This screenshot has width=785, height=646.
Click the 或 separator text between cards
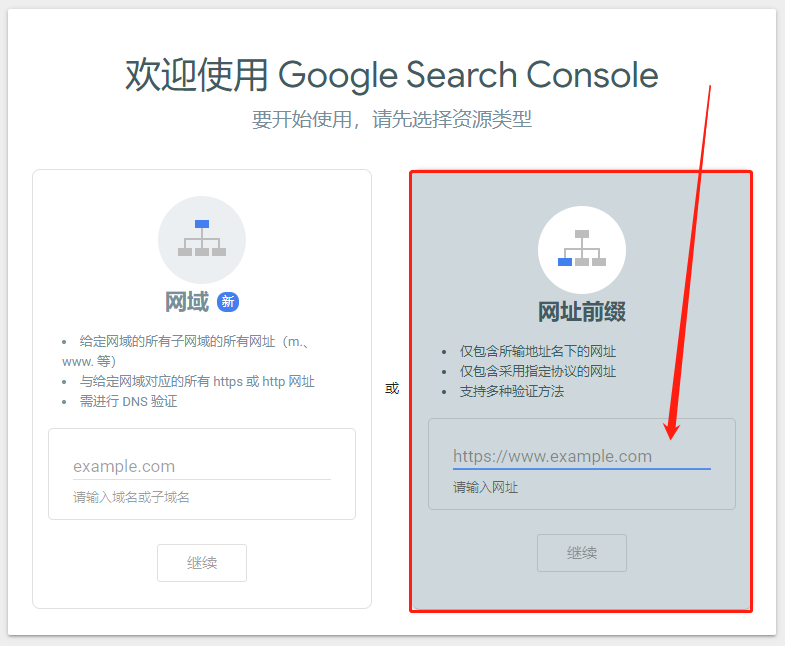click(x=392, y=388)
